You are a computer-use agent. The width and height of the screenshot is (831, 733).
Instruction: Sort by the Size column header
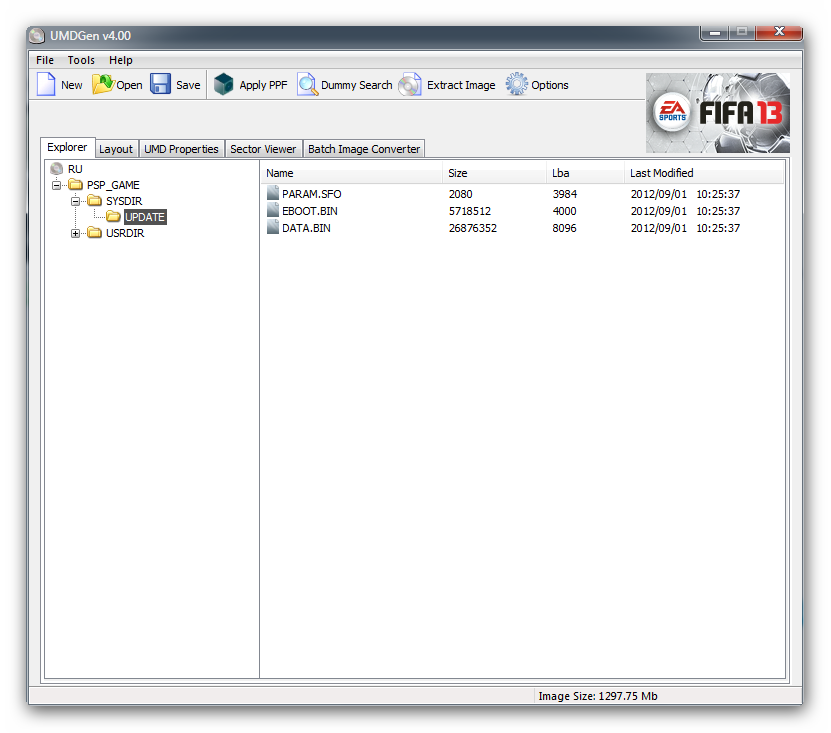(x=494, y=173)
